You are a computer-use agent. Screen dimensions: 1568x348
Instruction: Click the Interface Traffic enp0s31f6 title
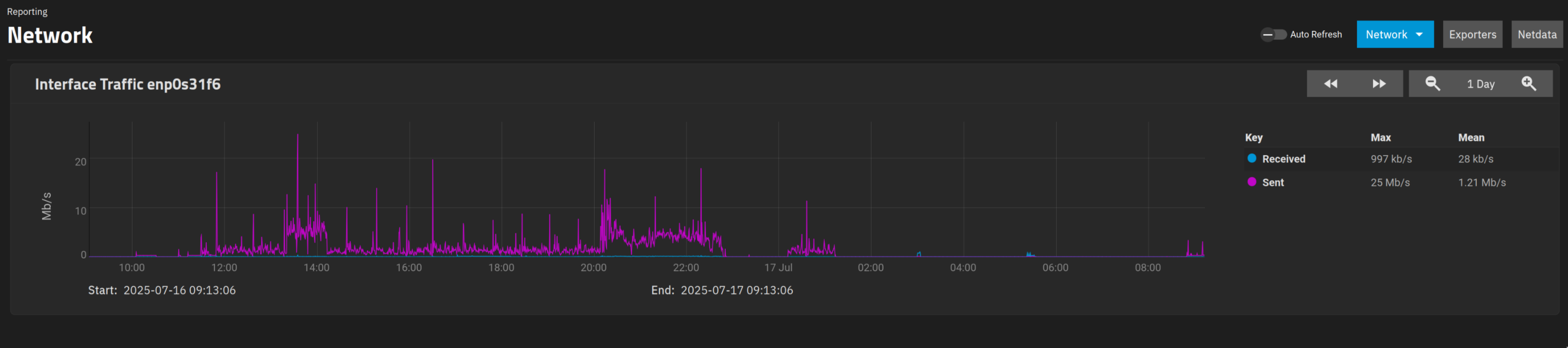click(128, 84)
